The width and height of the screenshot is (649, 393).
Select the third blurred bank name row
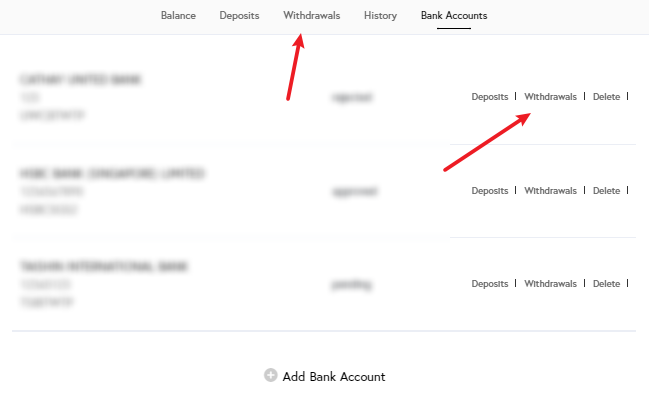coord(103,266)
